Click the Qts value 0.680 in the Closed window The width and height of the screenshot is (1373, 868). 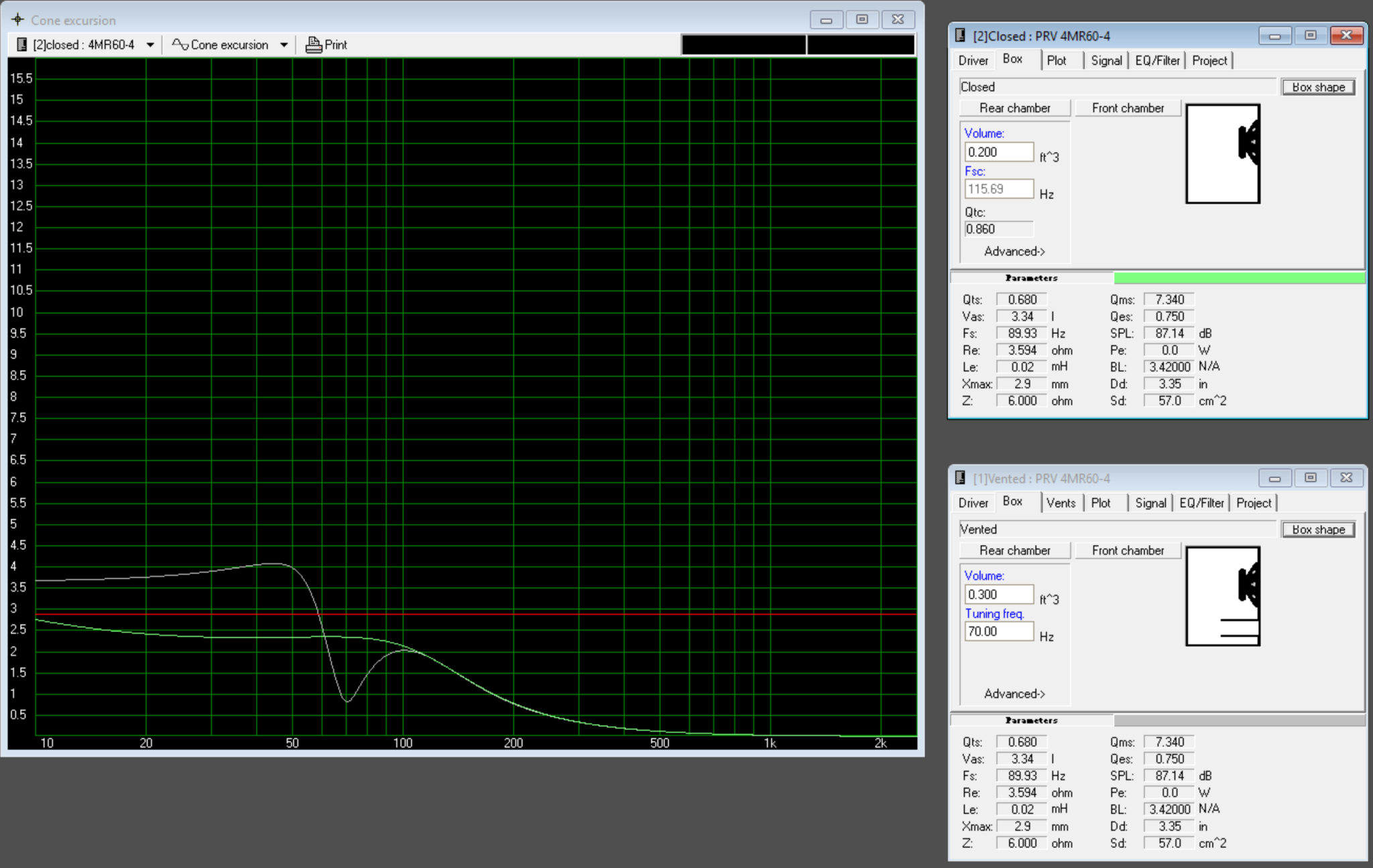1022,300
